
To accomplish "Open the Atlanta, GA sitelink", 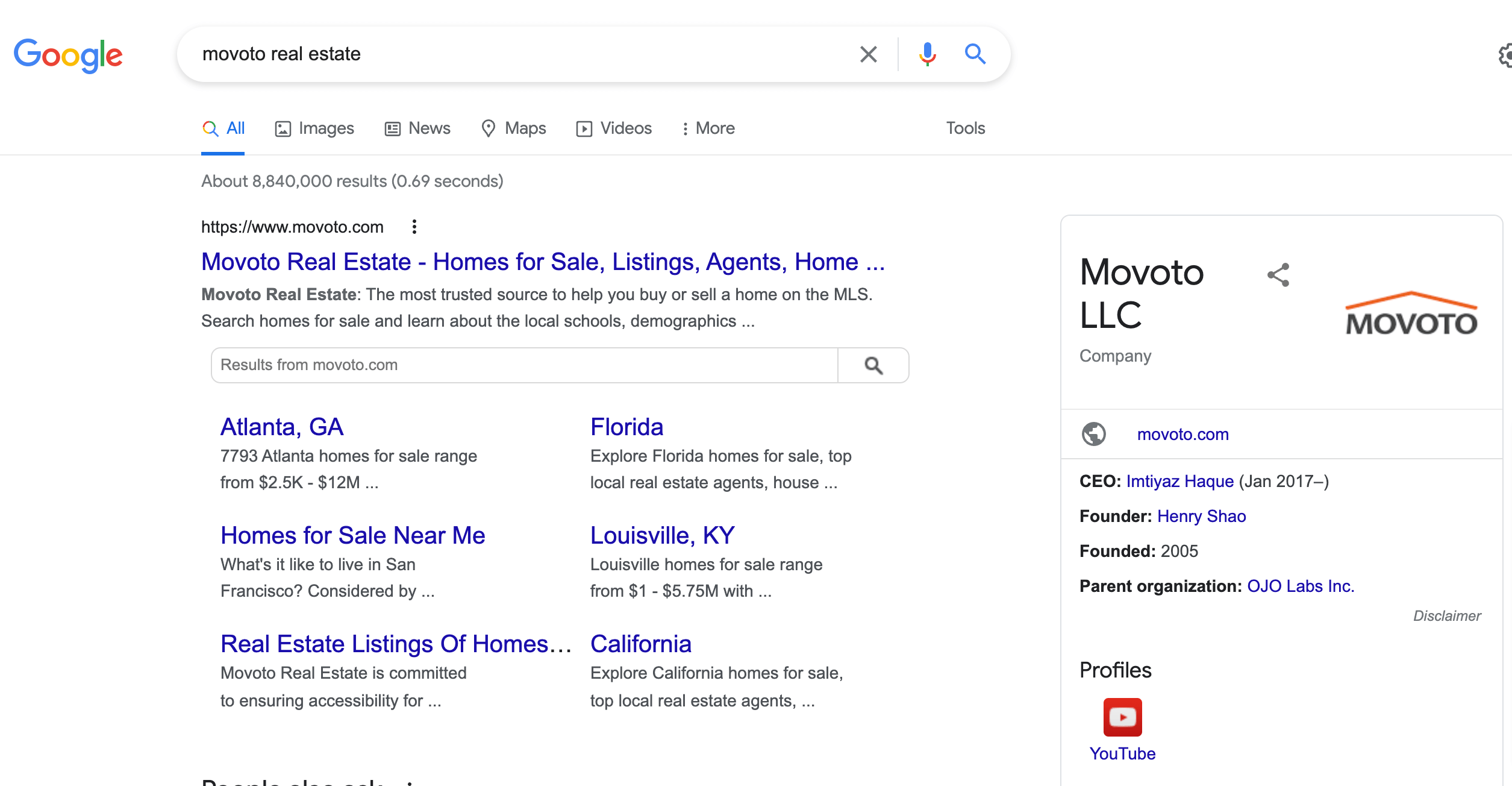I will tap(281, 427).
